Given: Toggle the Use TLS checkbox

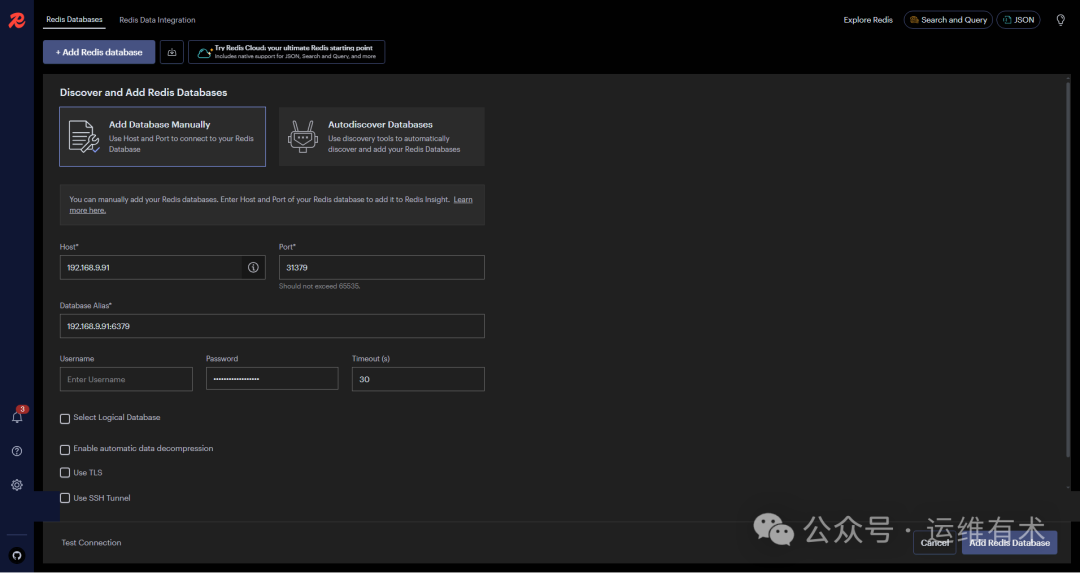Looking at the screenshot, I should (x=65, y=473).
